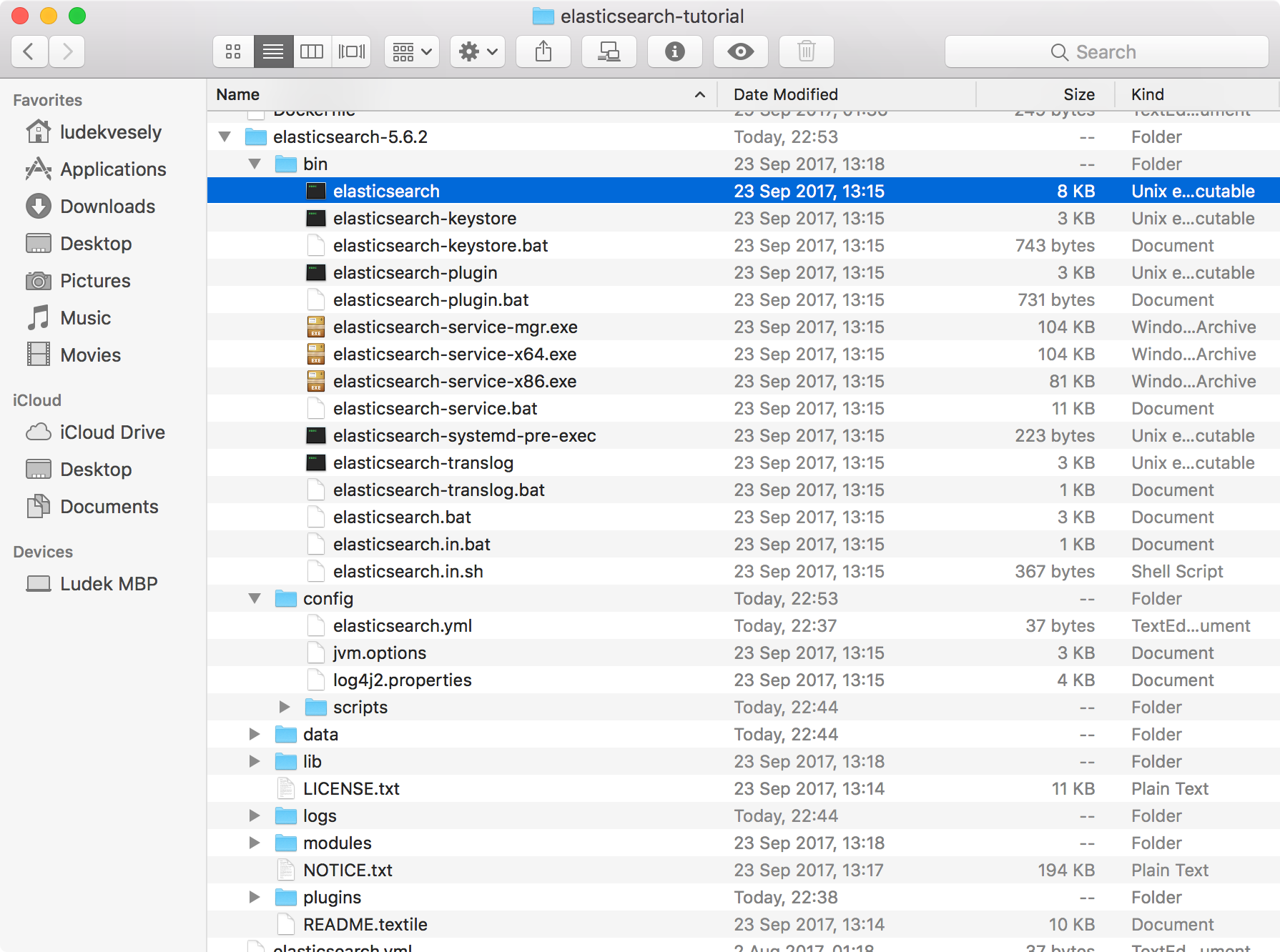
Task: Expand the lib folder
Action: (x=255, y=761)
